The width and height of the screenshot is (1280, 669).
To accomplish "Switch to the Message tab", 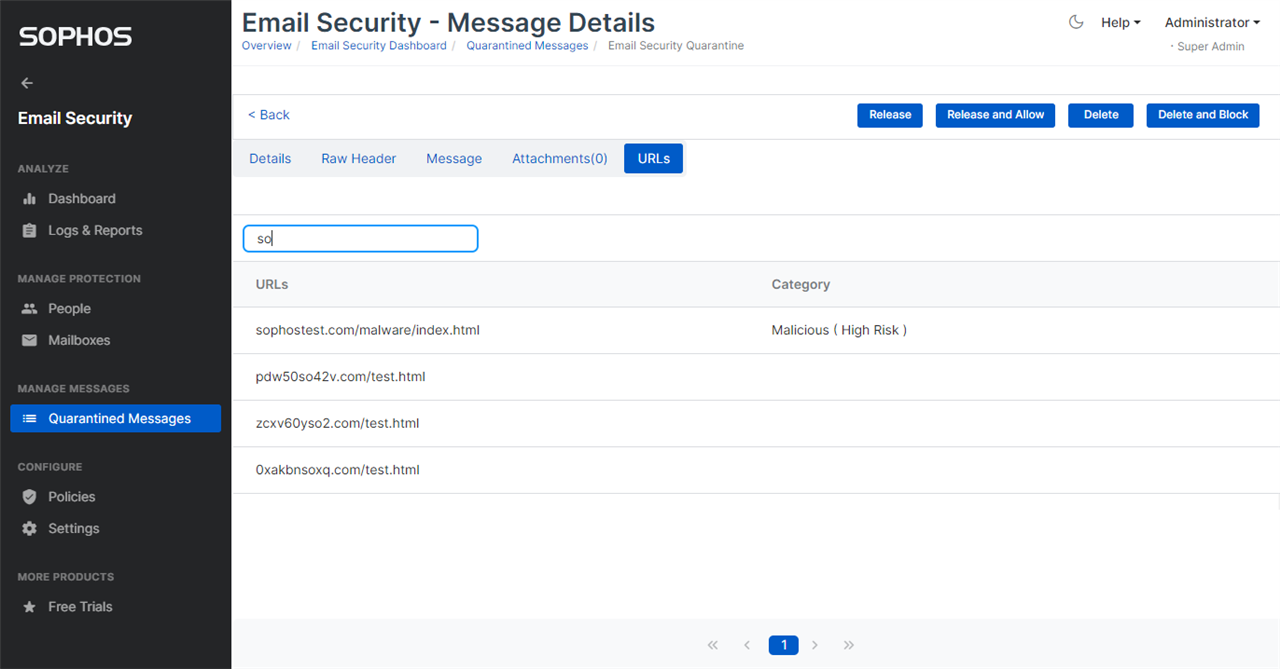I will [454, 159].
